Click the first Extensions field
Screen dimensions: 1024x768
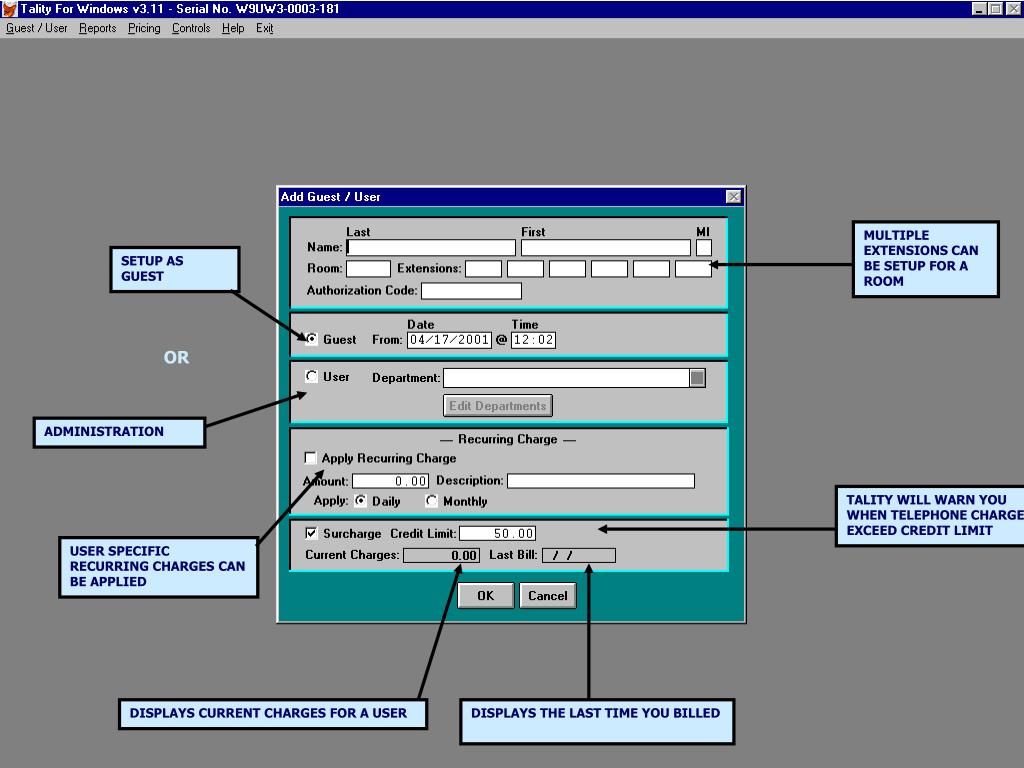(x=483, y=268)
